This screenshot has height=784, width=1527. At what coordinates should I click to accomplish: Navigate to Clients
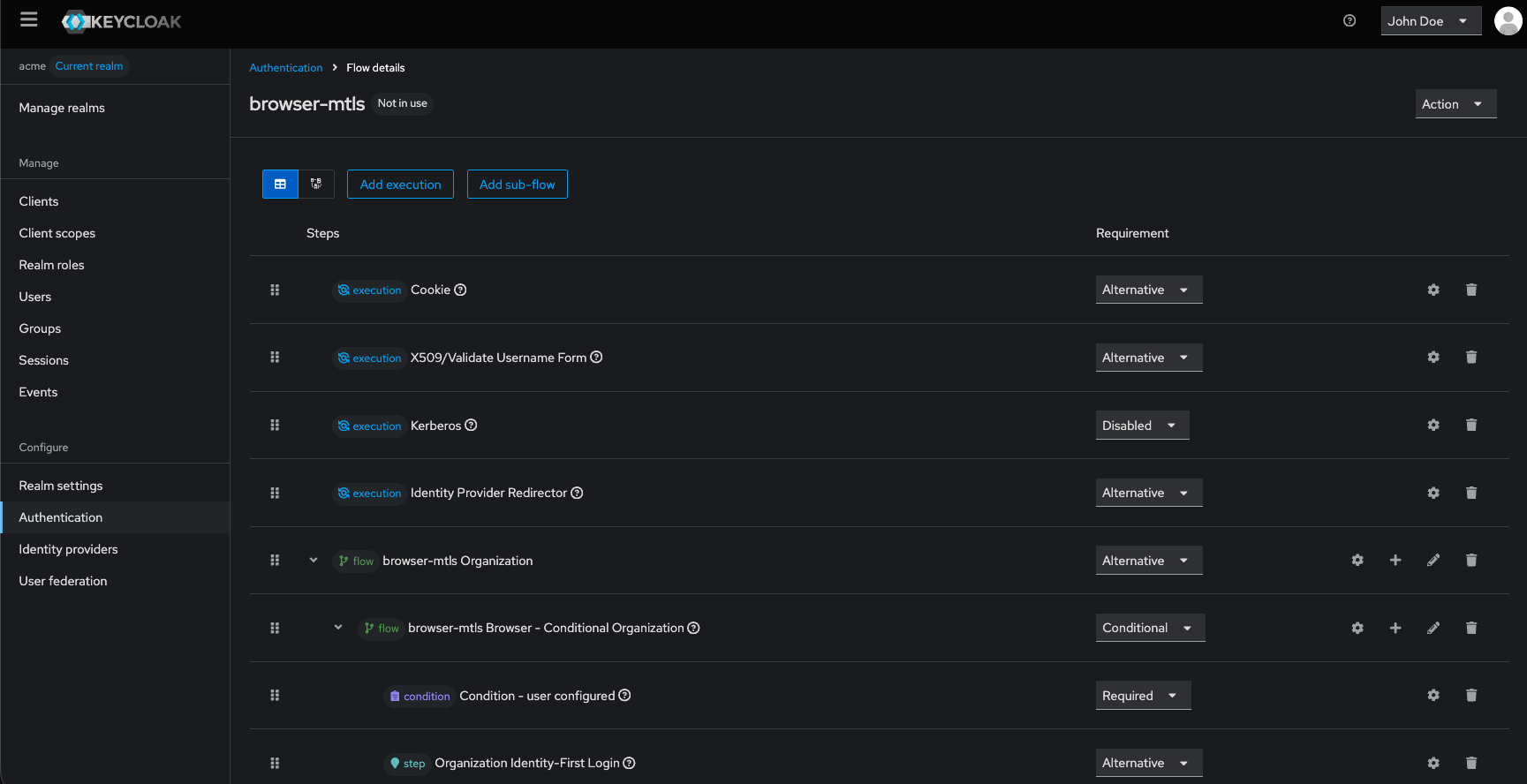(39, 201)
